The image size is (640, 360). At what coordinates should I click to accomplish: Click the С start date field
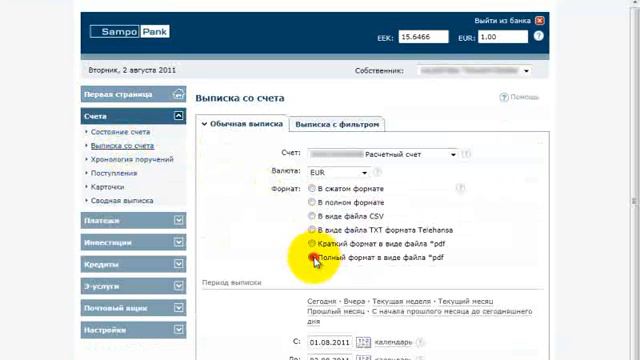tap(329, 342)
